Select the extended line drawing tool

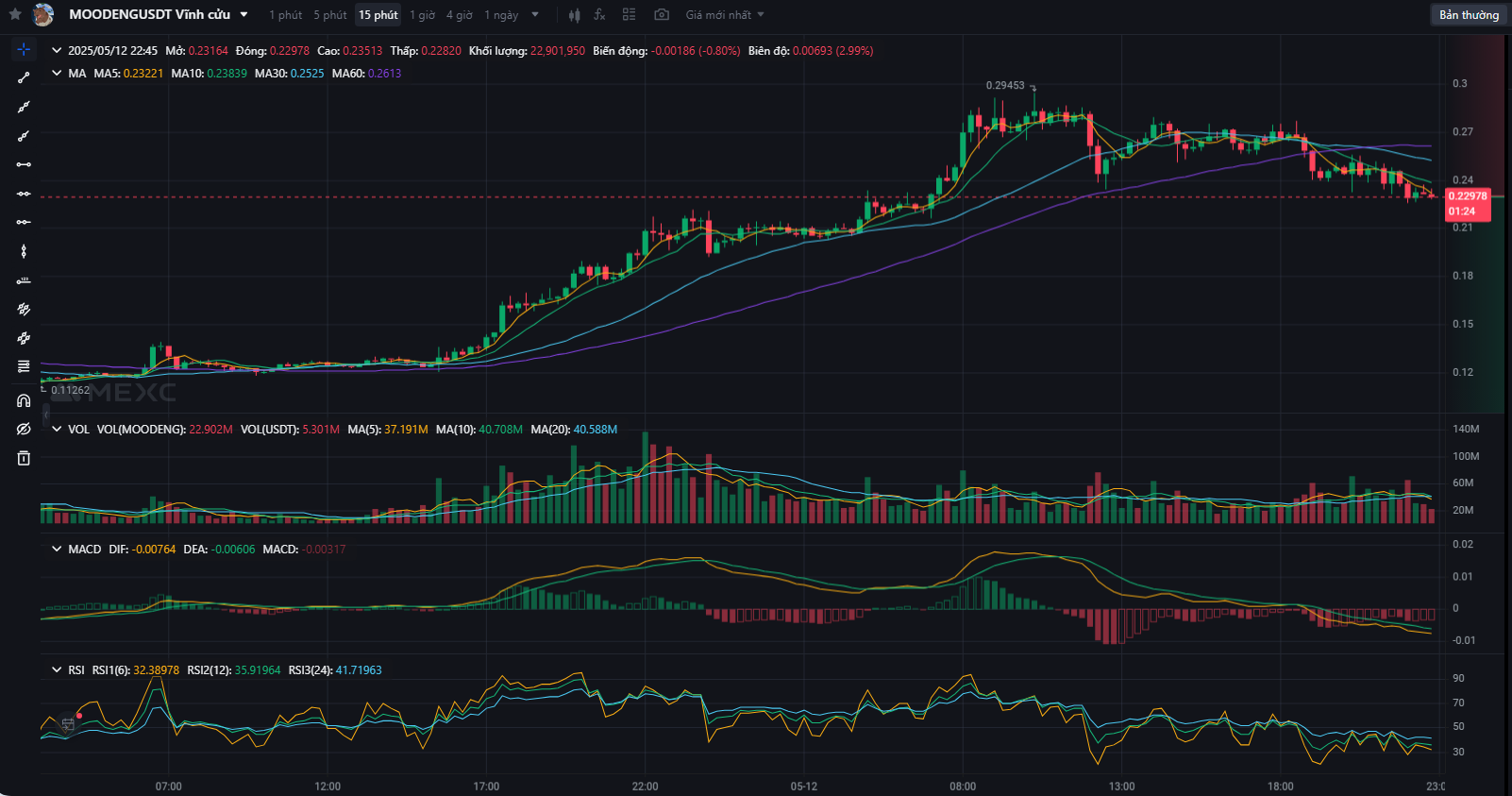point(24,107)
